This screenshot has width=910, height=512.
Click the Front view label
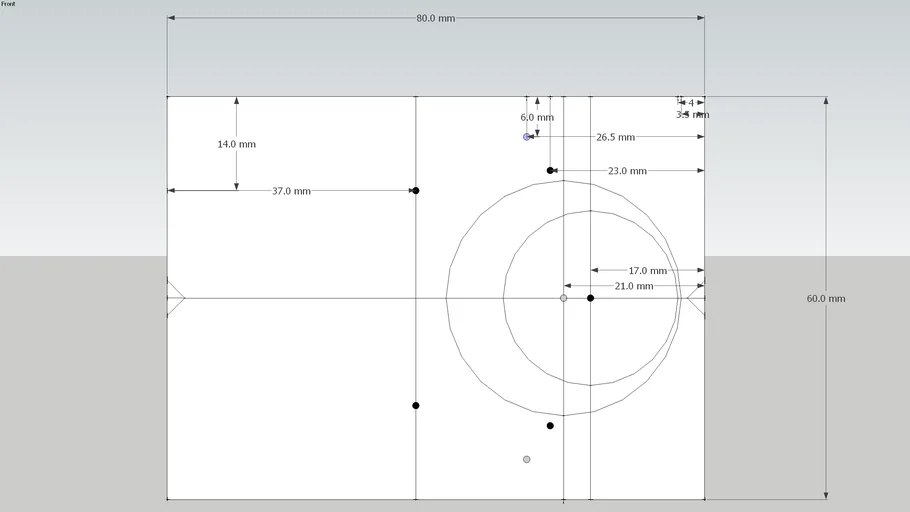pos(8,4)
